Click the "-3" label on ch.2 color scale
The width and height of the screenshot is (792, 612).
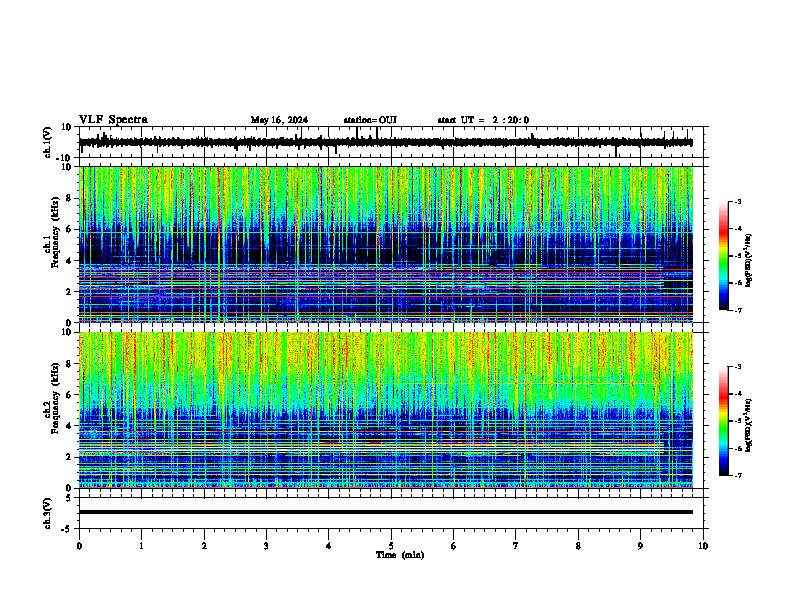coord(737,367)
